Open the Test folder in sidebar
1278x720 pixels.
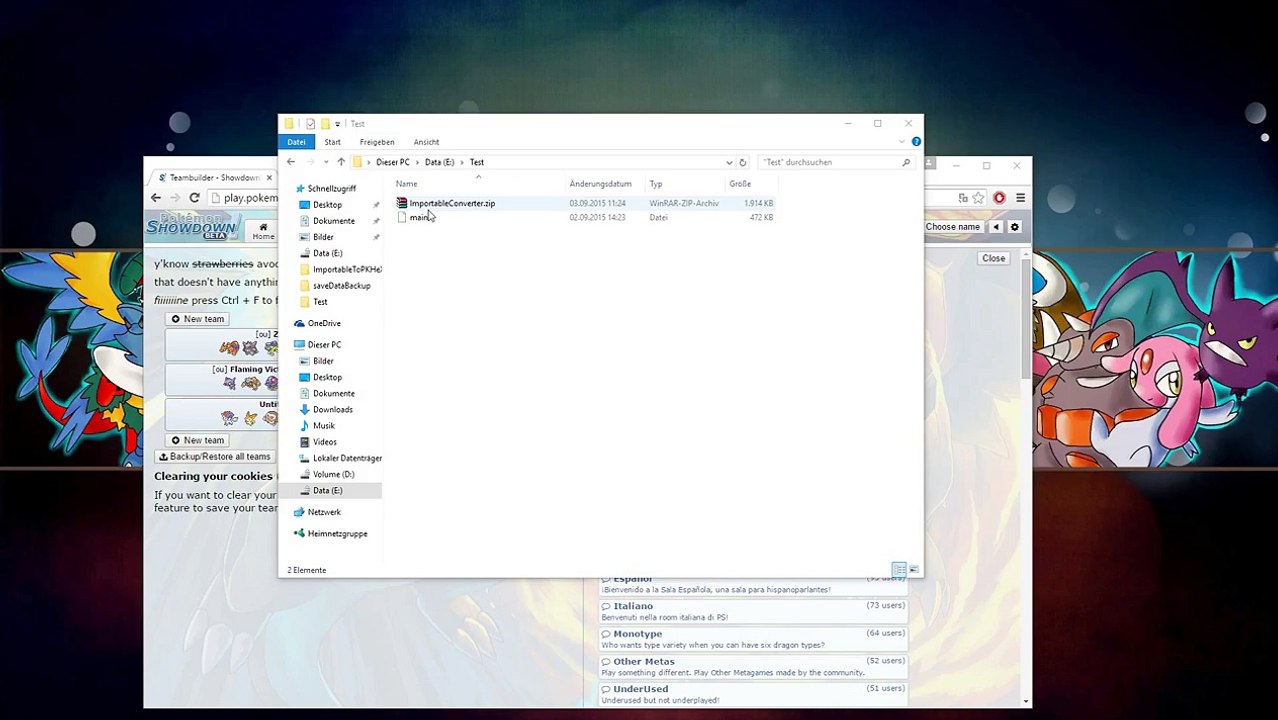320,302
